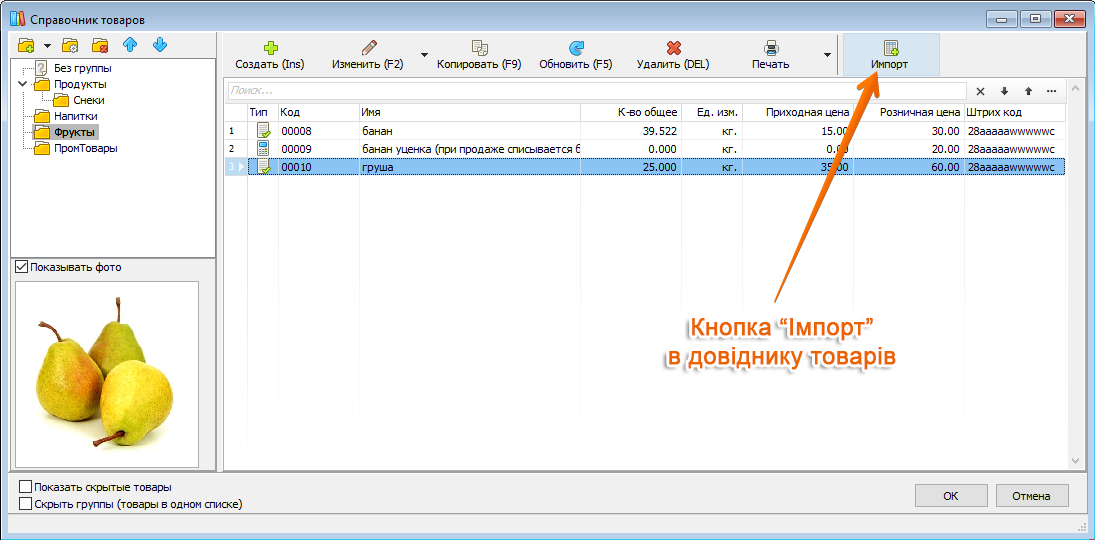
Task: Clear search with the X icon
Action: click(x=980, y=92)
